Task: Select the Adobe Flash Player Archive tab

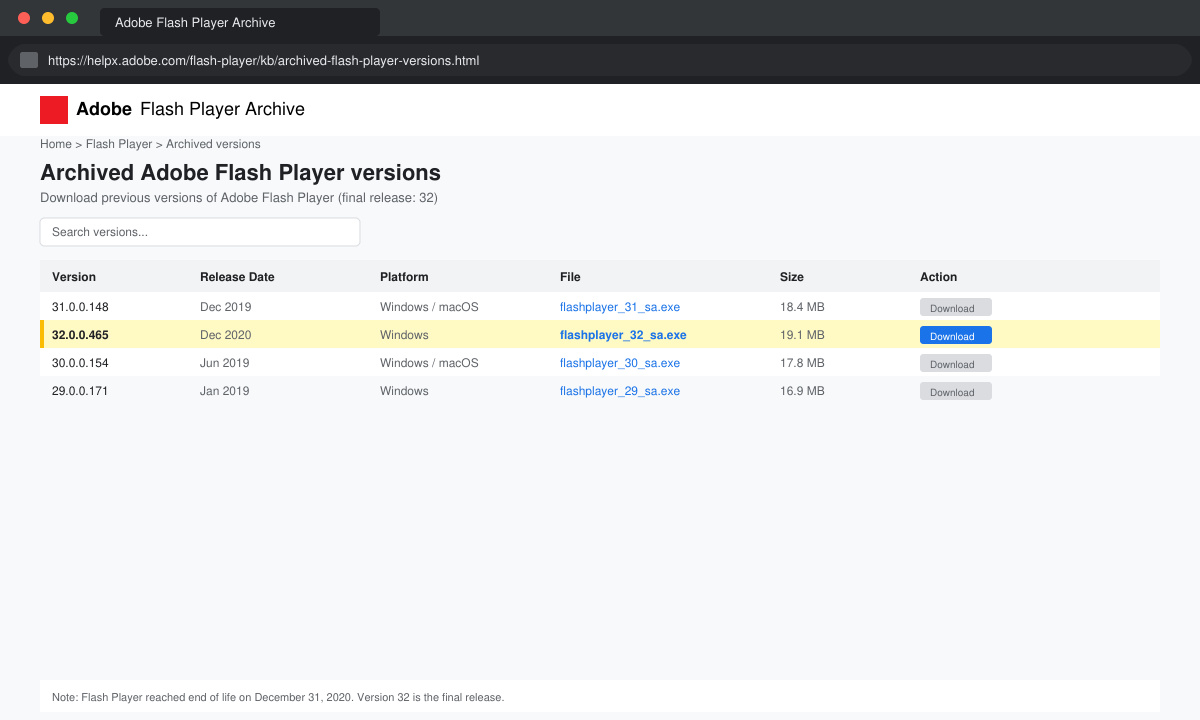Action: [240, 22]
